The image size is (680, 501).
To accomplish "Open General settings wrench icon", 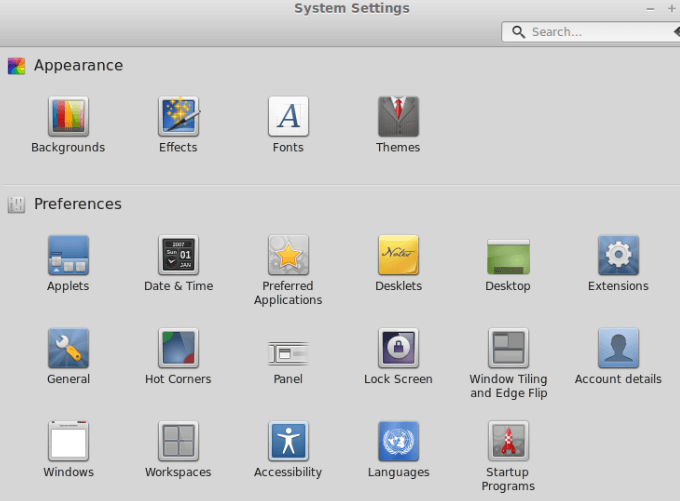I will point(68,348).
